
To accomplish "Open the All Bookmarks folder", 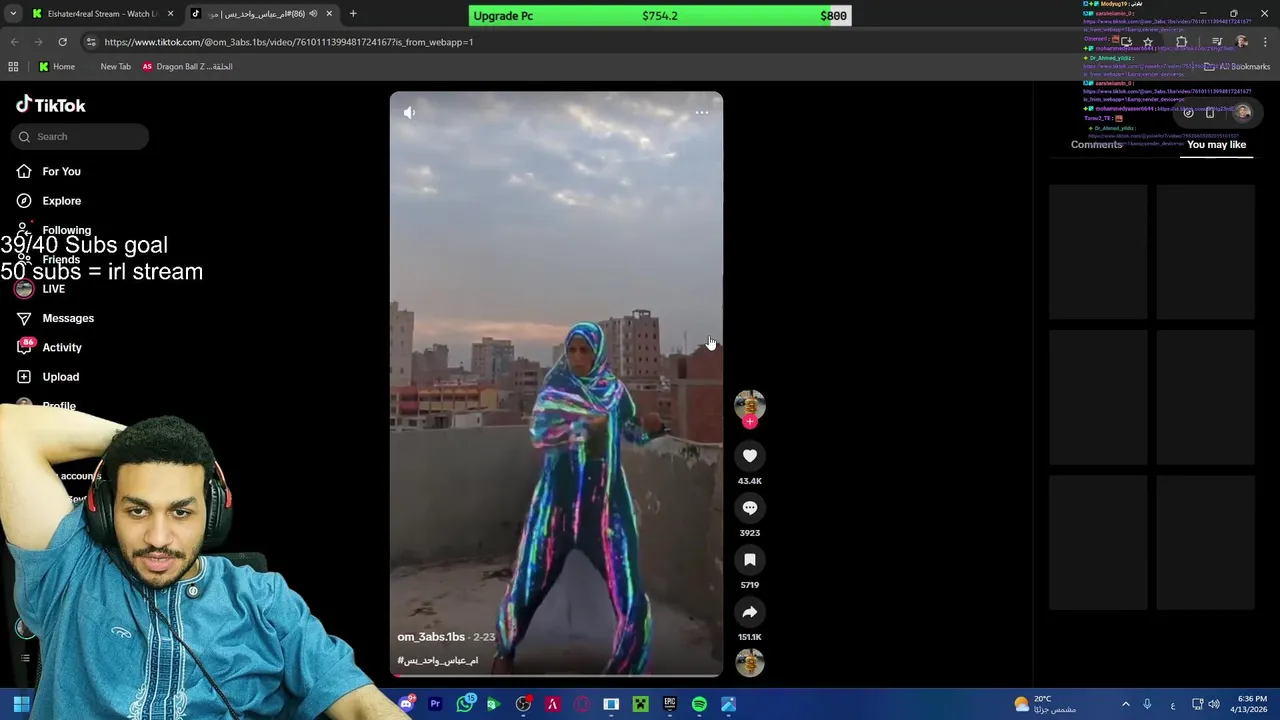I will click(x=1237, y=67).
